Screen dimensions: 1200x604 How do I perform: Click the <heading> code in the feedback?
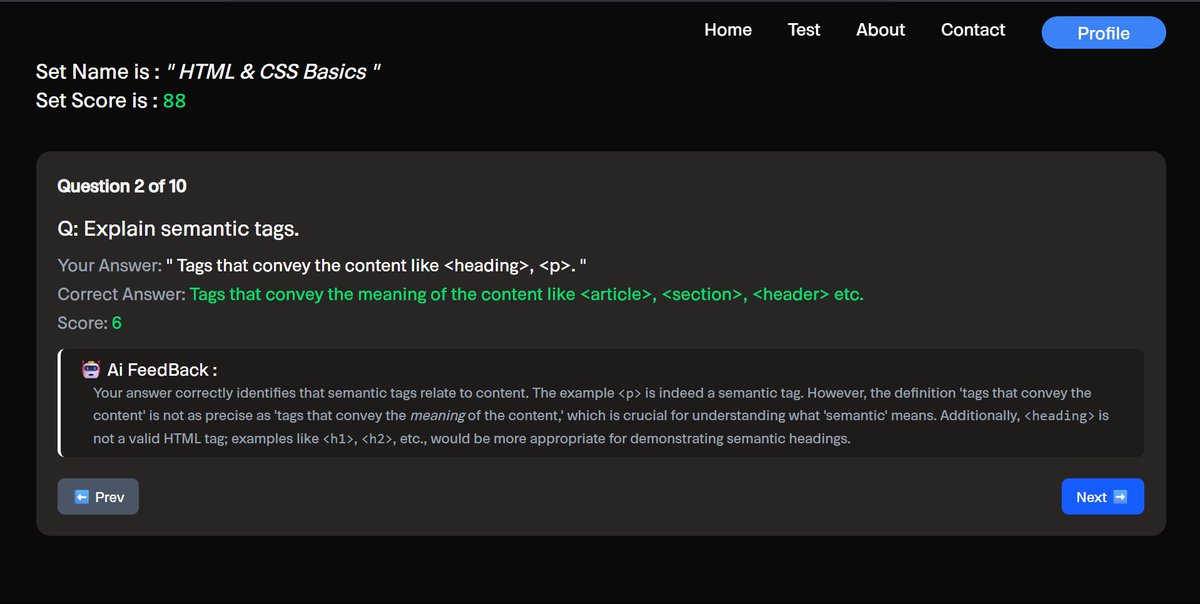coord(1060,415)
